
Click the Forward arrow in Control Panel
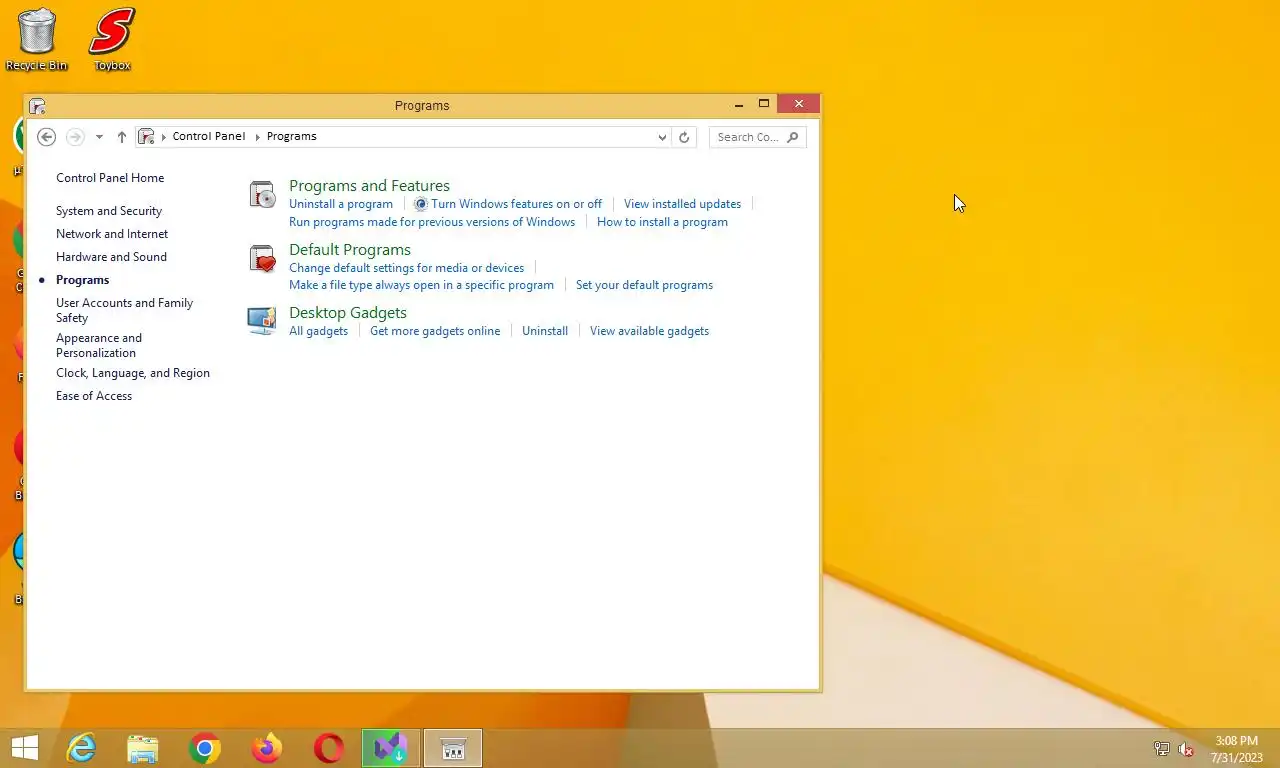pyautogui.click(x=75, y=137)
